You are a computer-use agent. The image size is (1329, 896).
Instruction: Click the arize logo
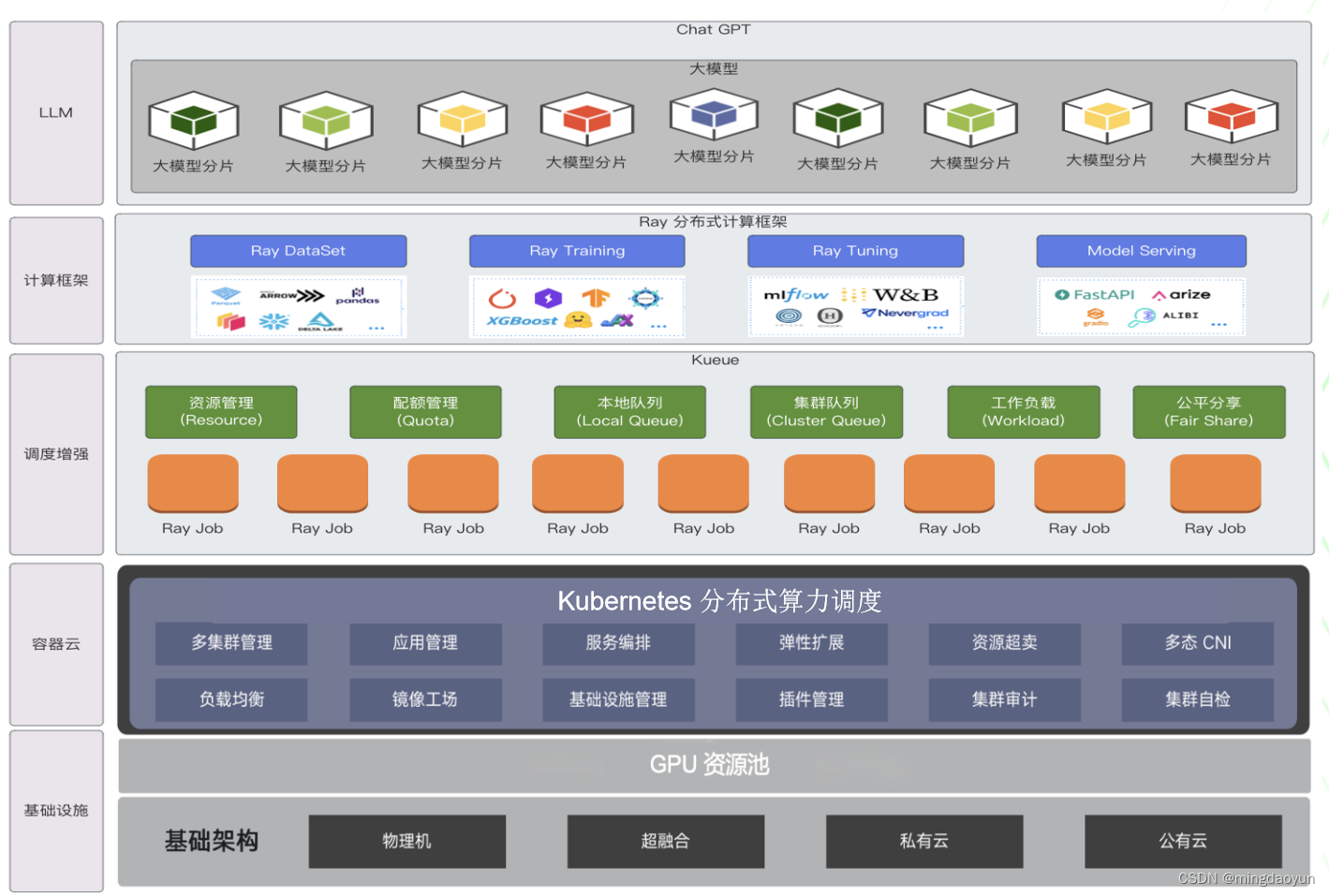tap(1181, 294)
